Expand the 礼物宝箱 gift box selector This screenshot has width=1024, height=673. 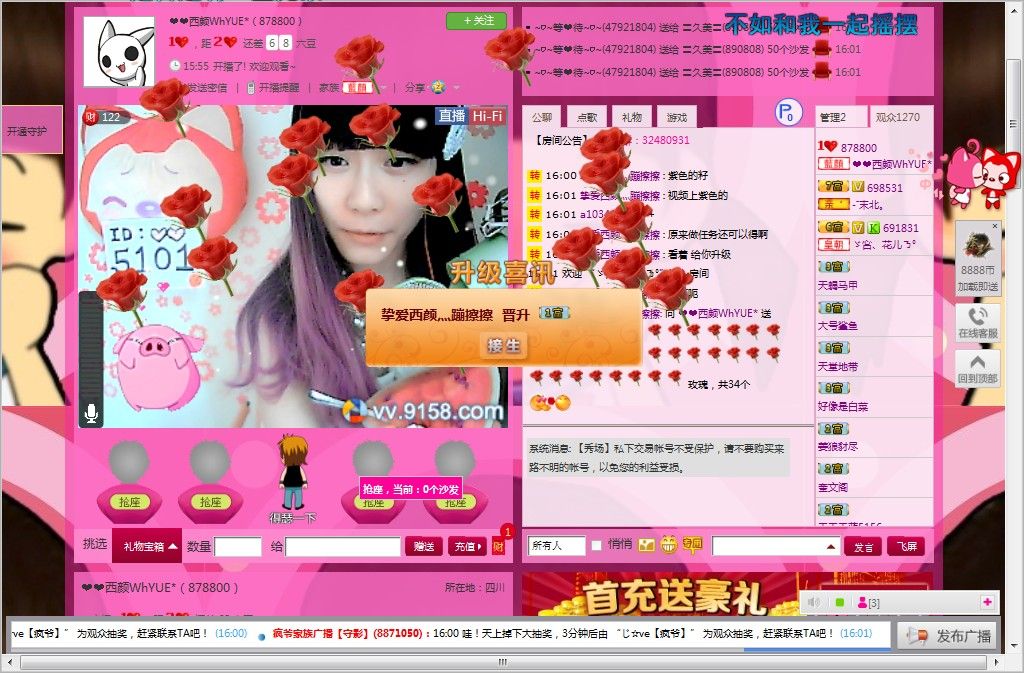pyautogui.click(x=148, y=546)
